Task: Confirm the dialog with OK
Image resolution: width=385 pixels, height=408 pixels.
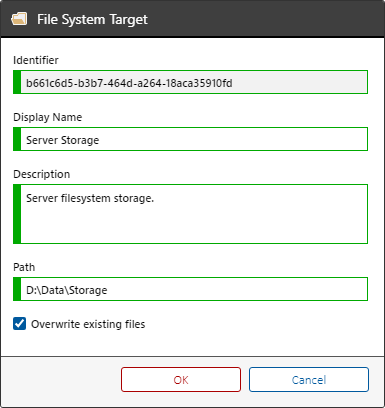Action: [181, 380]
